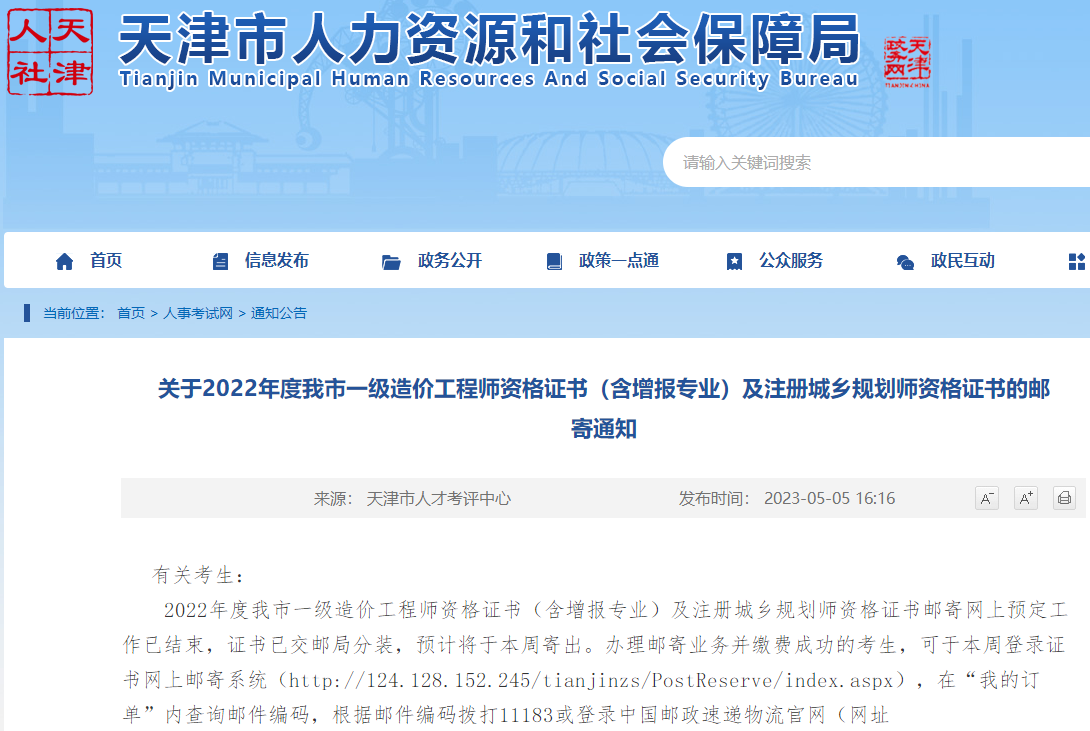This screenshot has width=1090, height=731.
Task: Decrease font size with the A- button
Action: click(986, 498)
